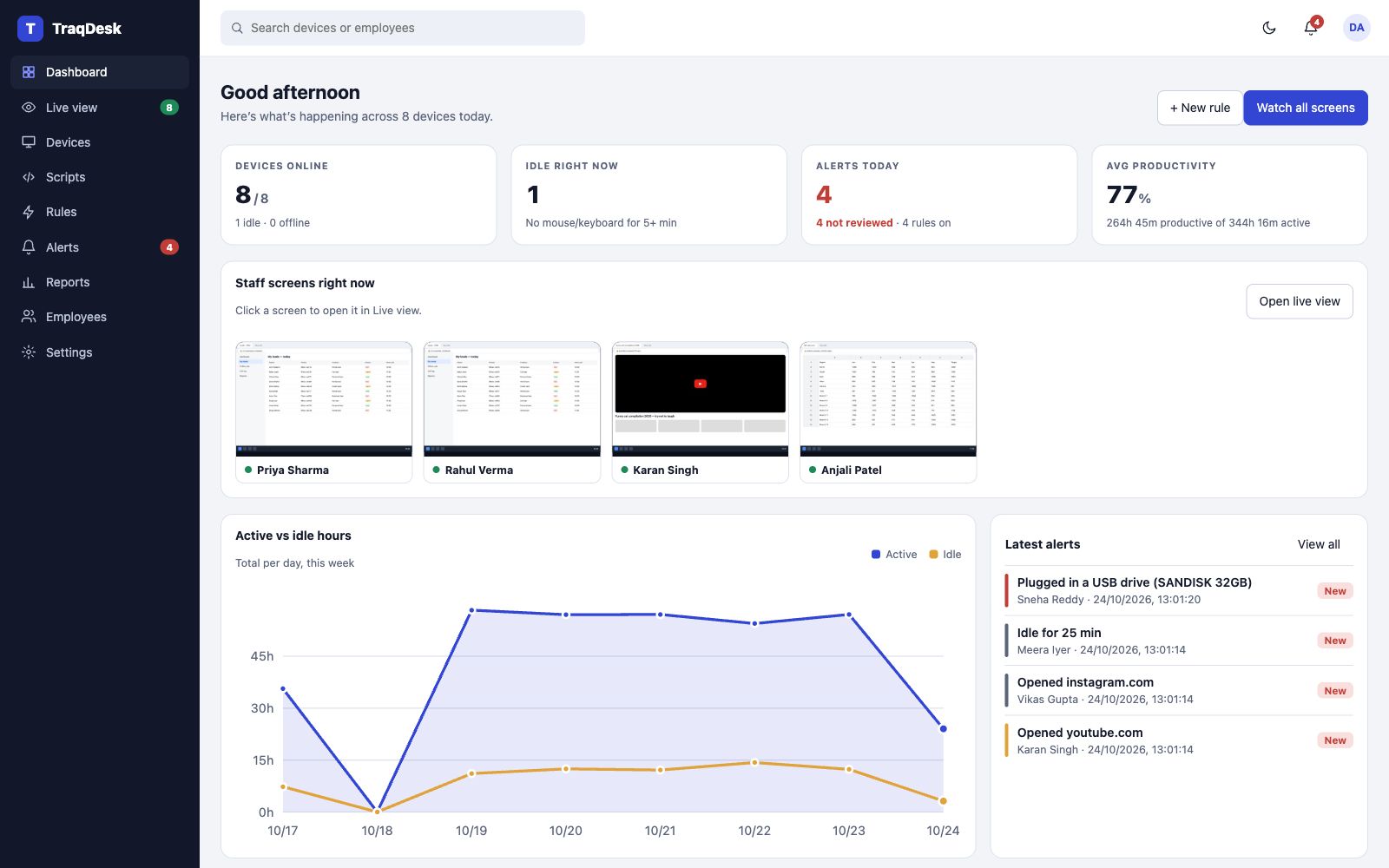Click View all latest alerts link
1389x868 pixels.
click(1319, 544)
